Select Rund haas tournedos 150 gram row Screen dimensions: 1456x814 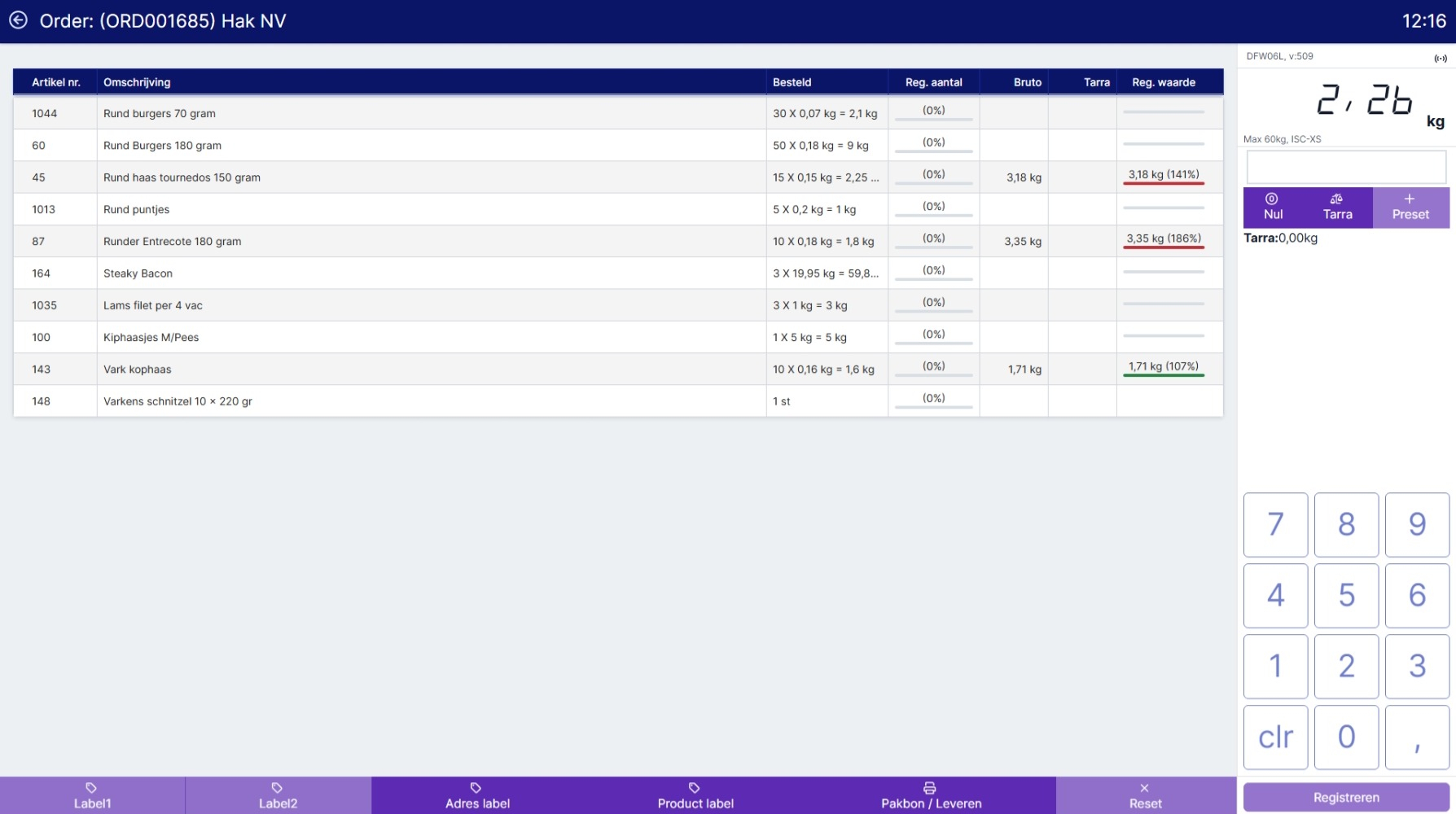point(407,177)
